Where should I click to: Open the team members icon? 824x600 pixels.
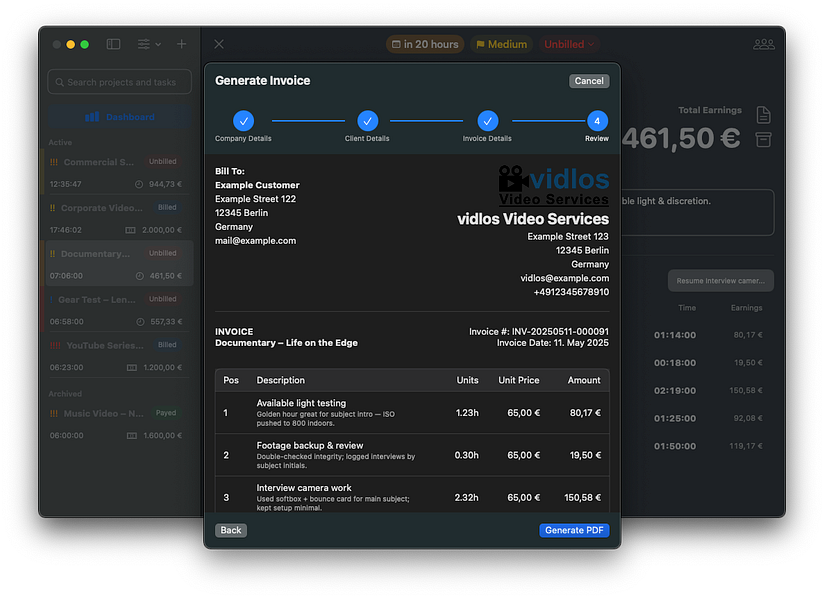click(764, 44)
